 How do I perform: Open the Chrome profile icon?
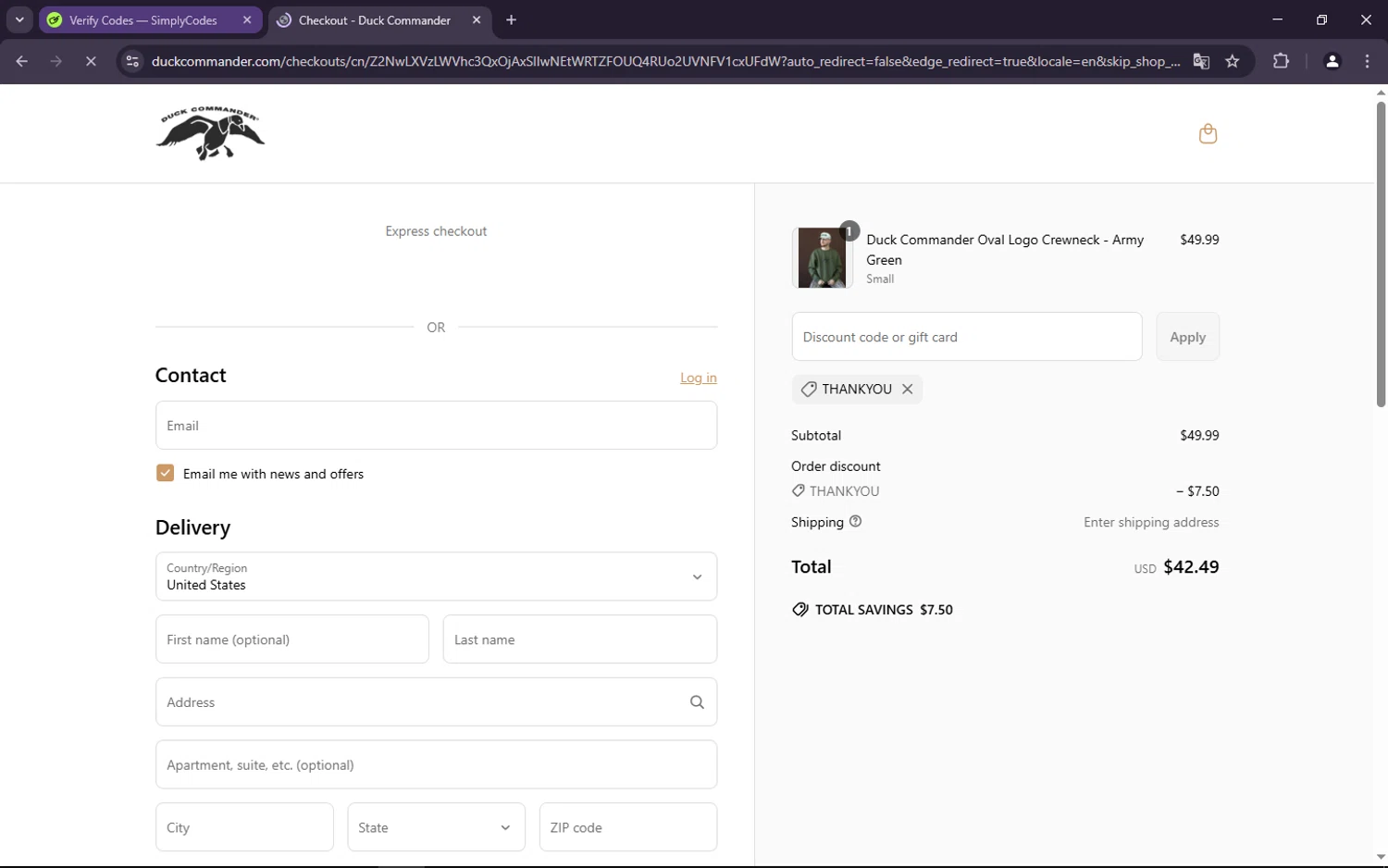coord(1332,61)
